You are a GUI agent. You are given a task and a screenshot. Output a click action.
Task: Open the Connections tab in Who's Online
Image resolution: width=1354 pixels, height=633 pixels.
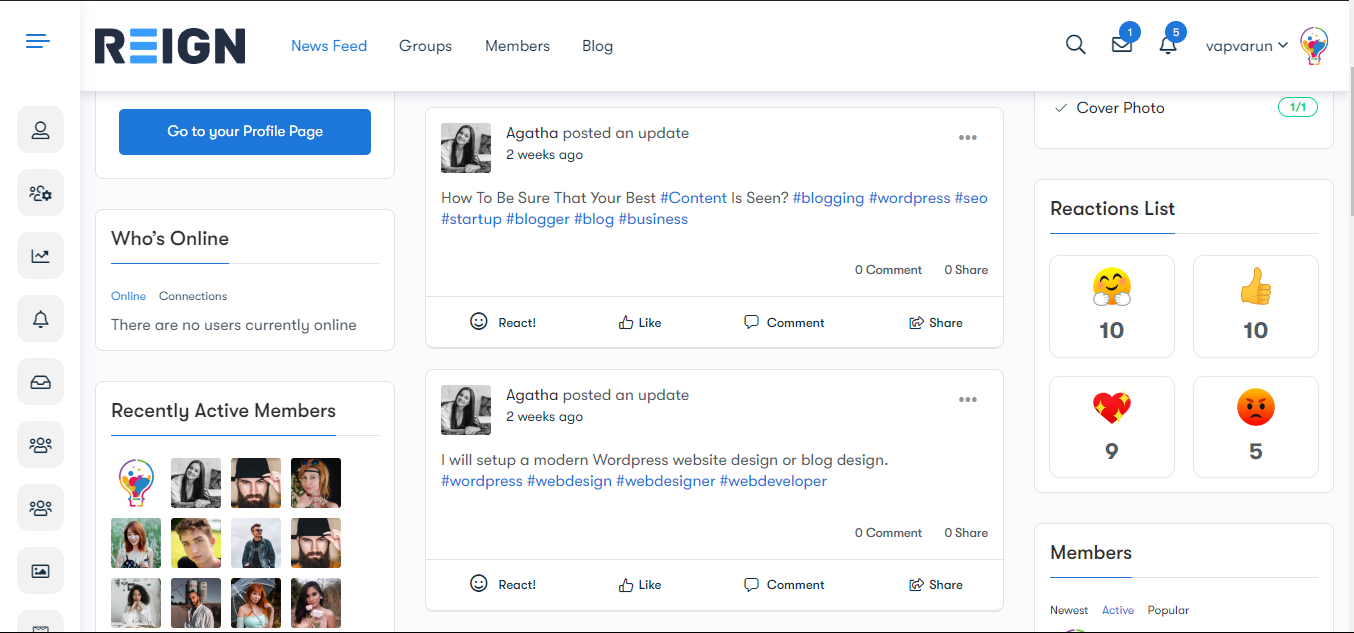pyautogui.click(x=192, y=295)
